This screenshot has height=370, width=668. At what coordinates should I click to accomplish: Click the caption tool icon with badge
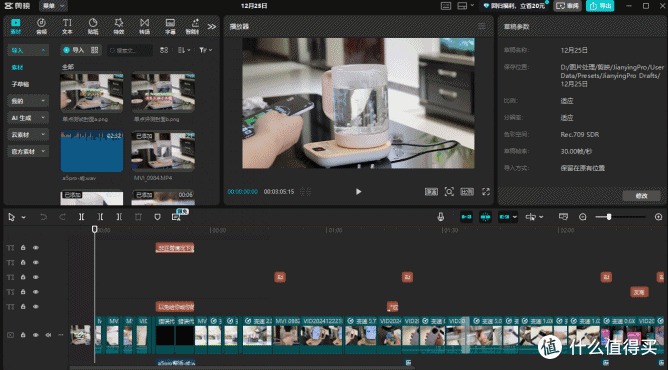tap(176, 217)
